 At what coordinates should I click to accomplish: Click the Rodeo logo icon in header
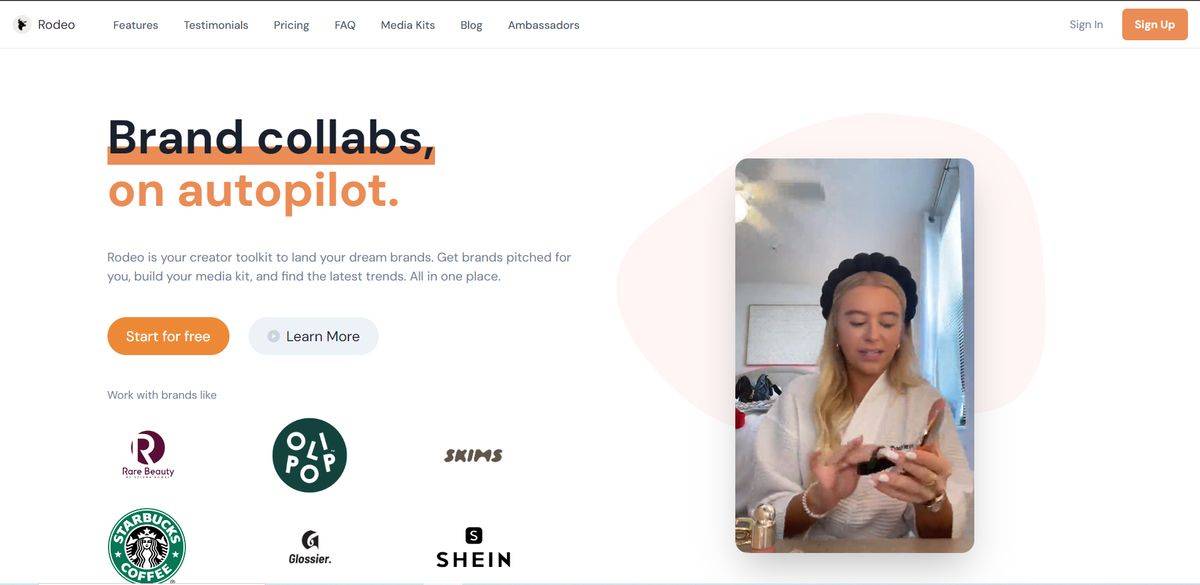[x=22, y=25]
